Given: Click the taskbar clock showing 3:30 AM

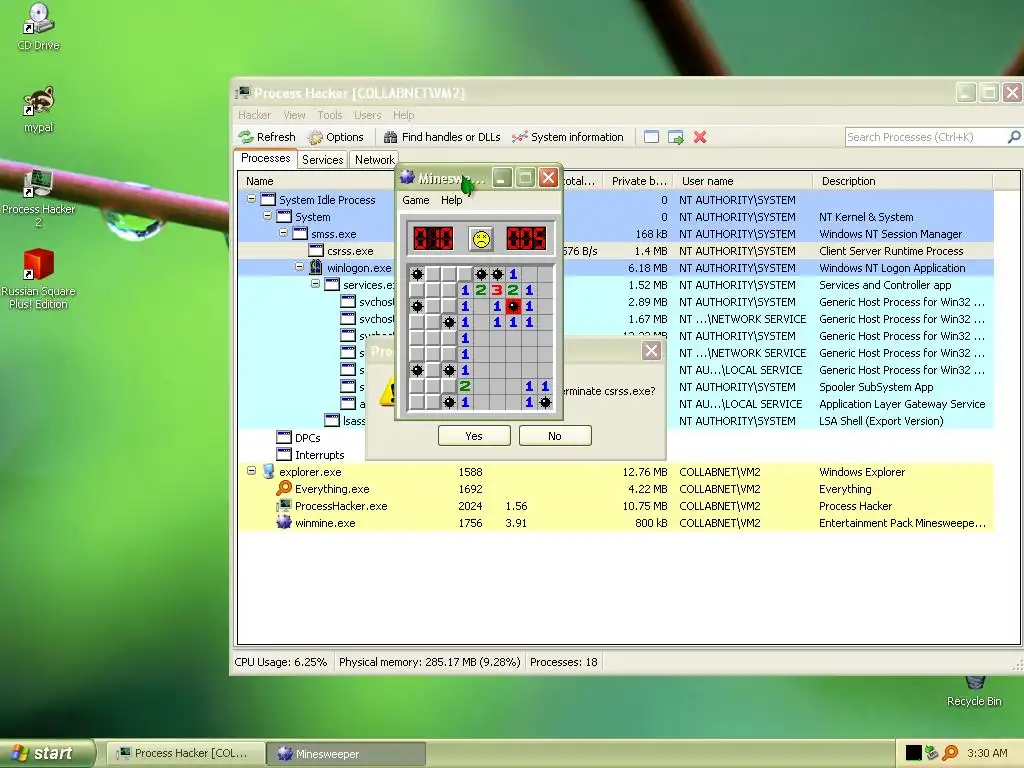Looking at the screenshot, I should [987, 753].
